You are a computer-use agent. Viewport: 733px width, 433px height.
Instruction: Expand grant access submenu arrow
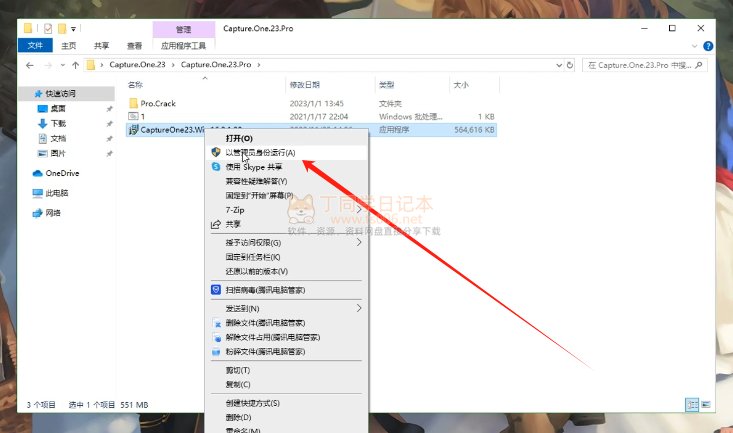click(x=359, y=242)
